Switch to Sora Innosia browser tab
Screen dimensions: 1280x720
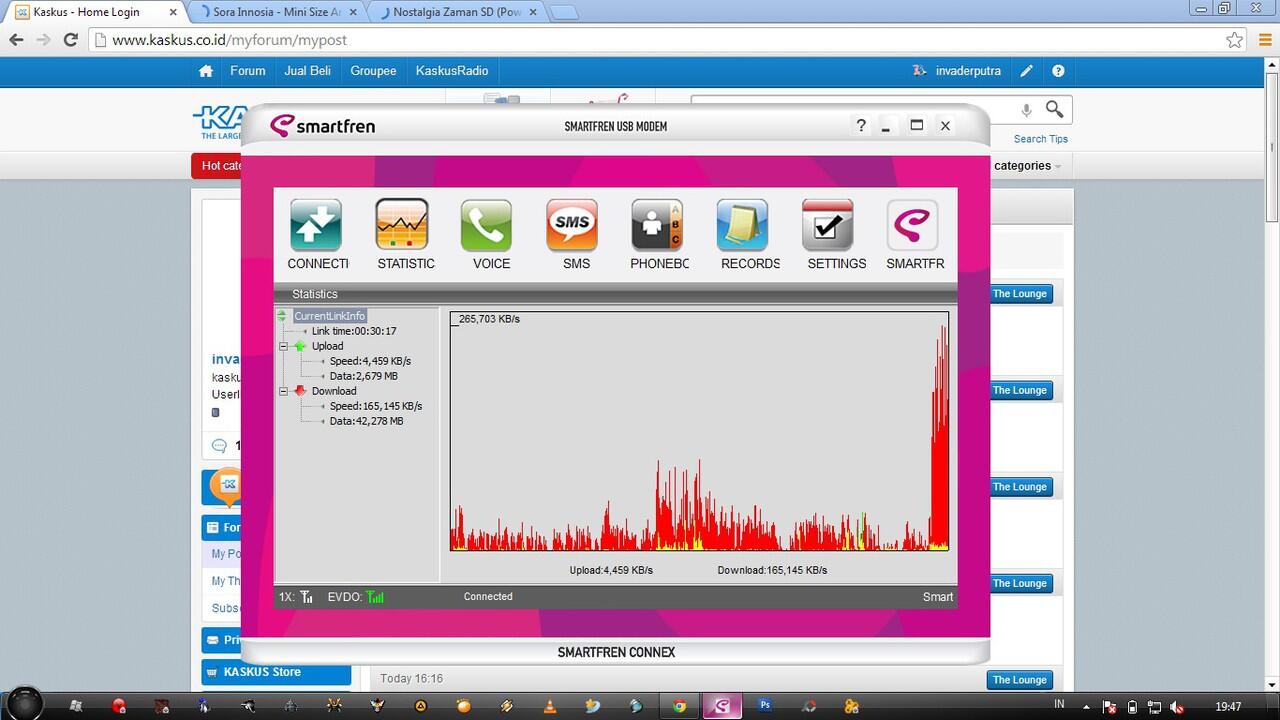pos(276,12)
